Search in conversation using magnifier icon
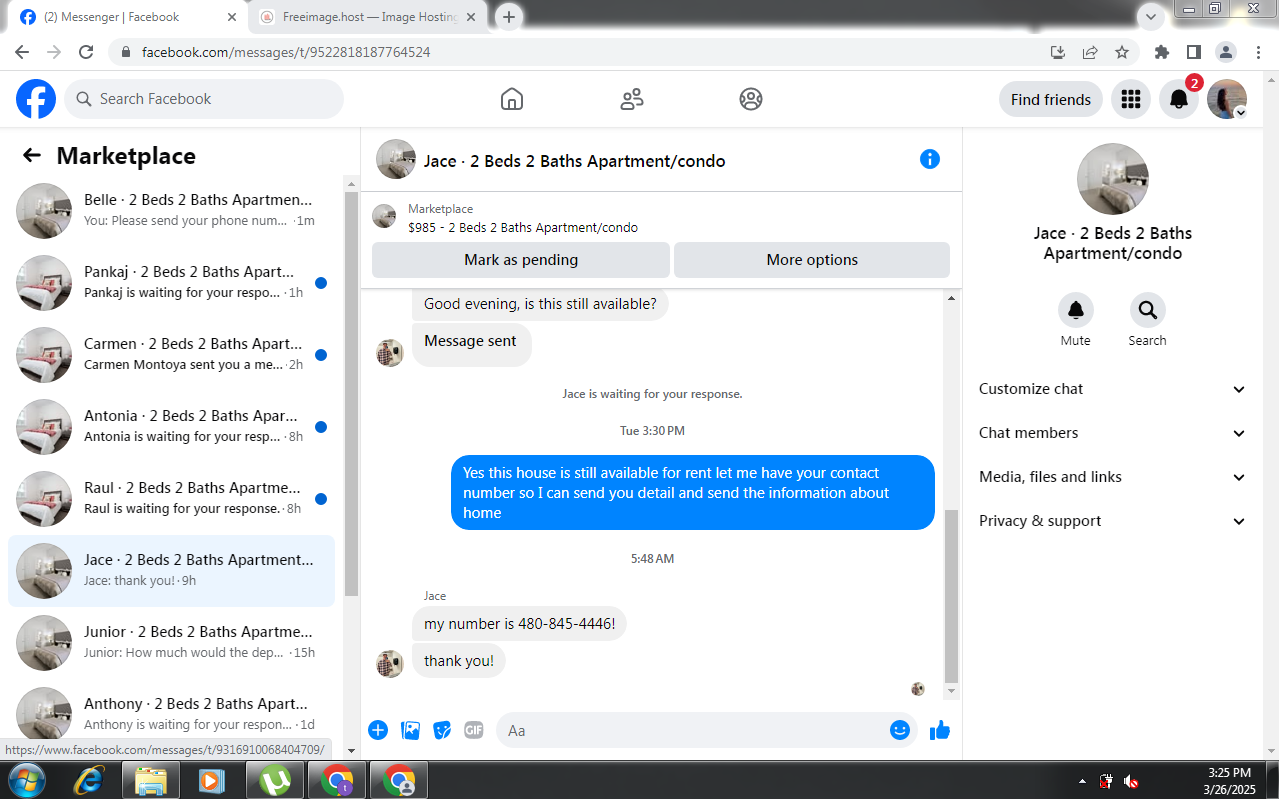Screen dimensions: 1279x799 1147,310
